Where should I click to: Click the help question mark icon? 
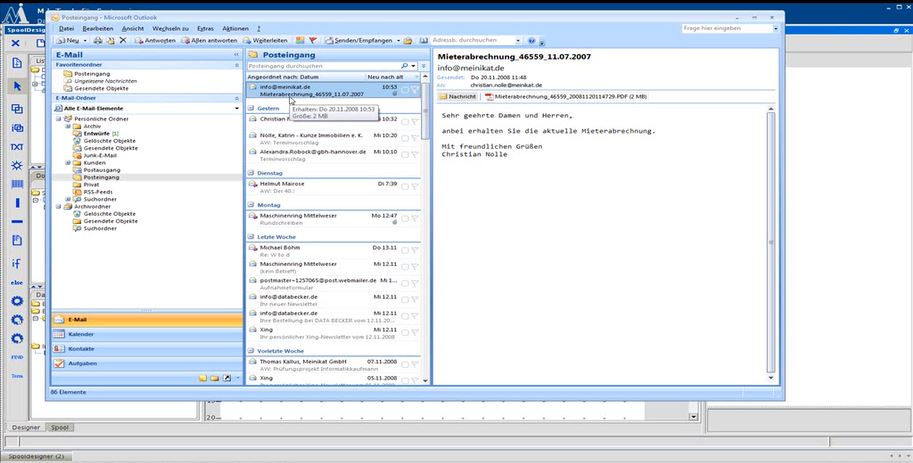530,41
